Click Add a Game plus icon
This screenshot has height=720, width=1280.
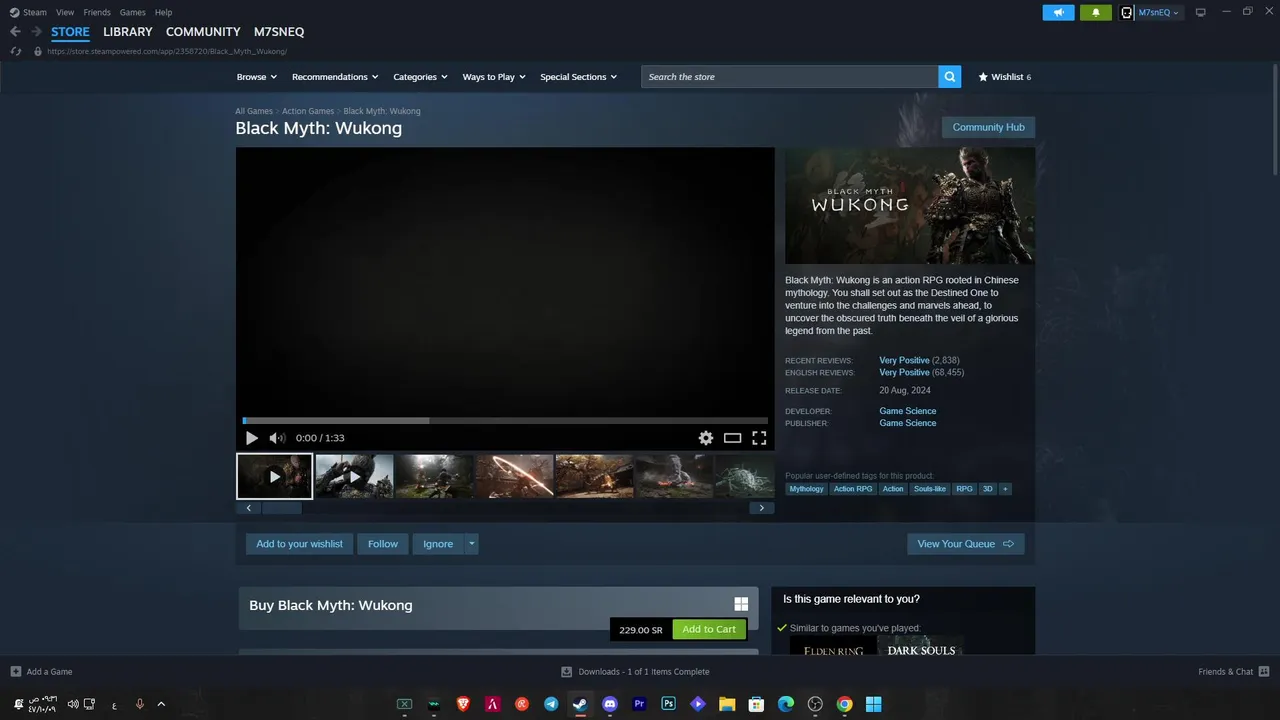(15, 672)
